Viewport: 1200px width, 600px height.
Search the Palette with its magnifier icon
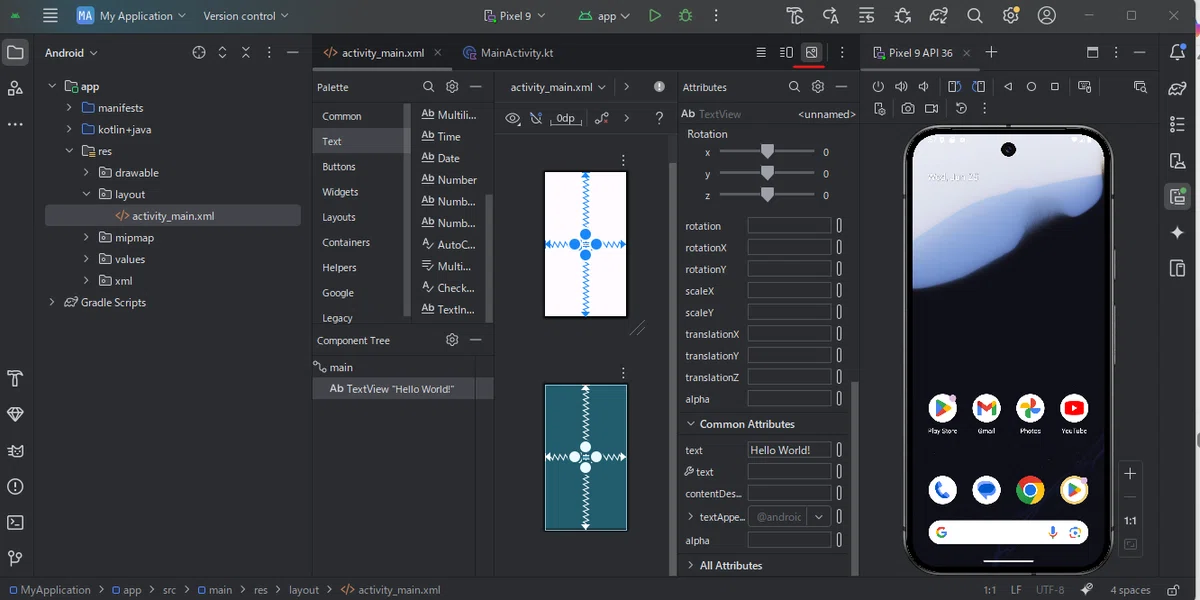click(428, 87)
